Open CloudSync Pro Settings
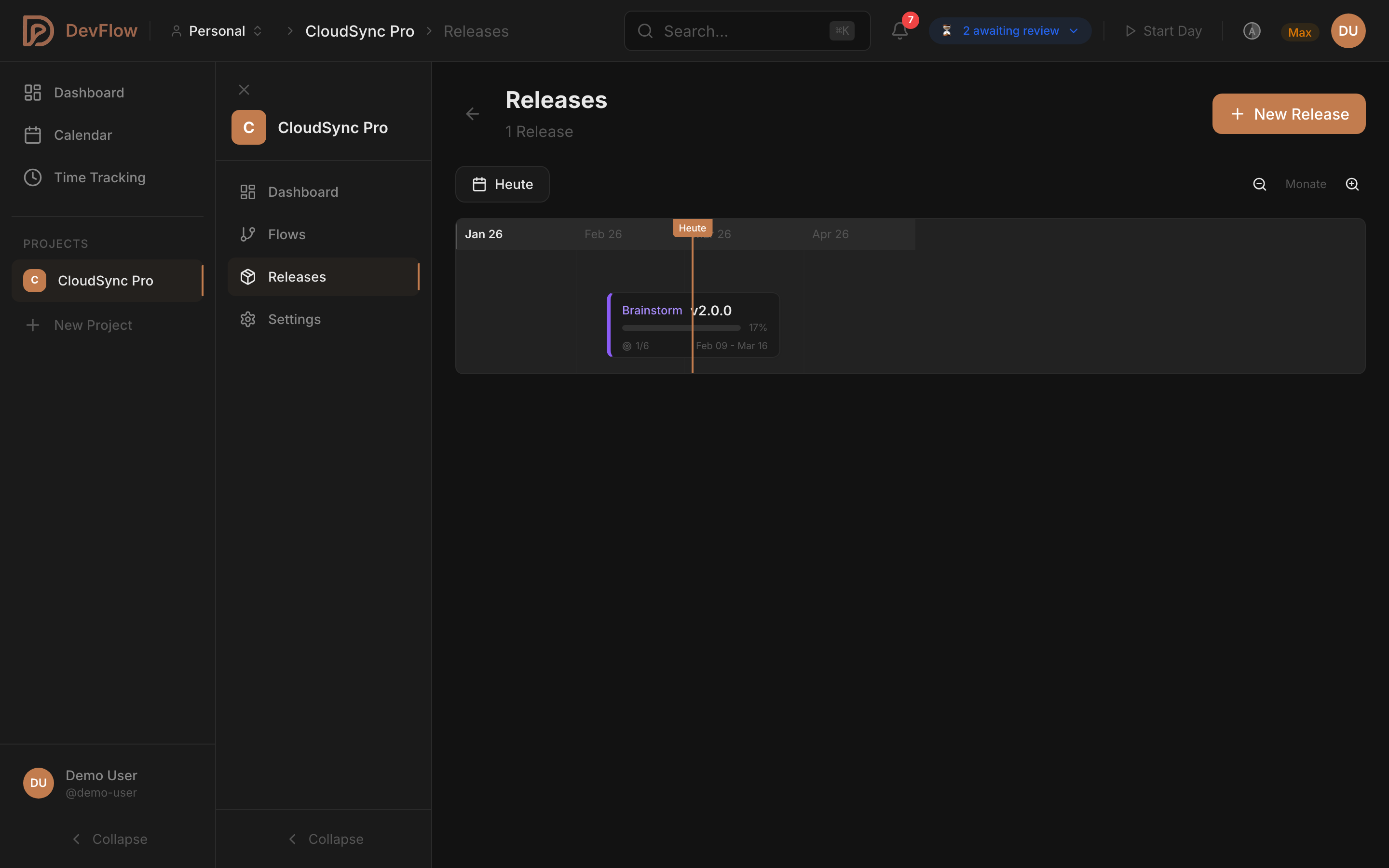 point(295,319)
